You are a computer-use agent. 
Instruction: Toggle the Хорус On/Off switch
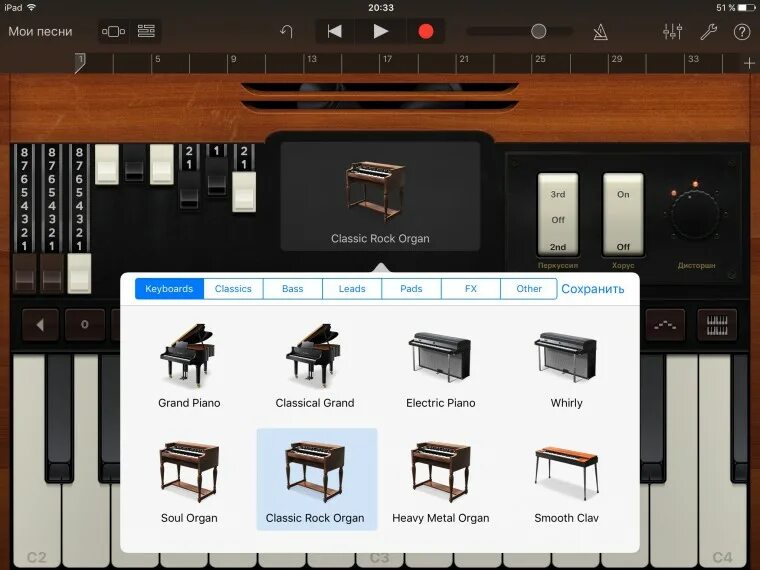click(623, 215)
